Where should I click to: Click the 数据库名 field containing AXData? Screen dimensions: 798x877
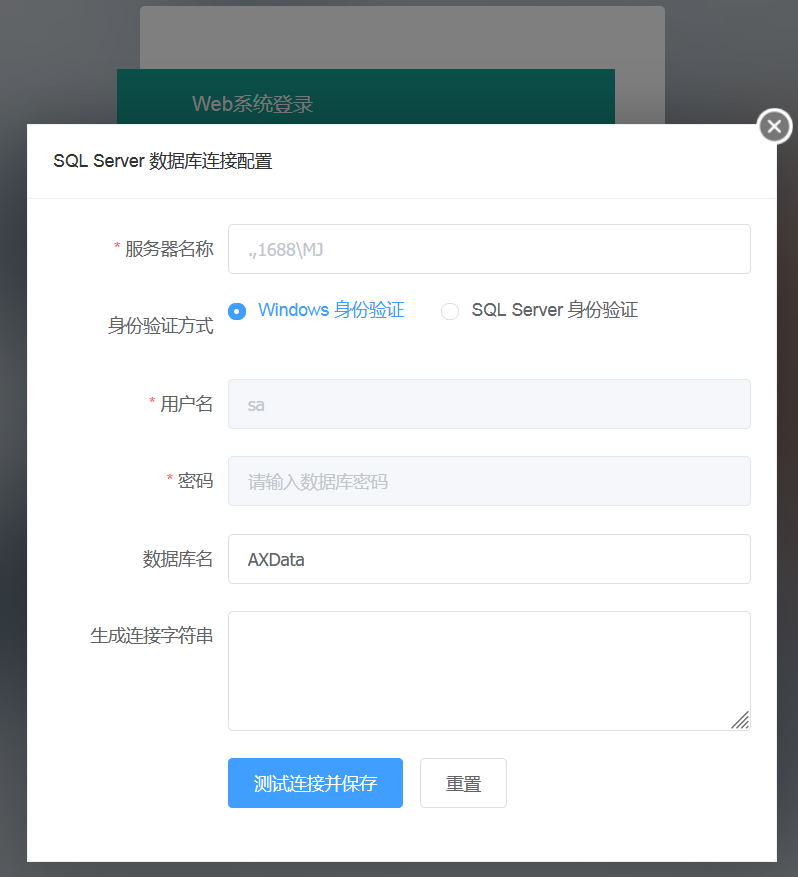[x=489, y=559]
